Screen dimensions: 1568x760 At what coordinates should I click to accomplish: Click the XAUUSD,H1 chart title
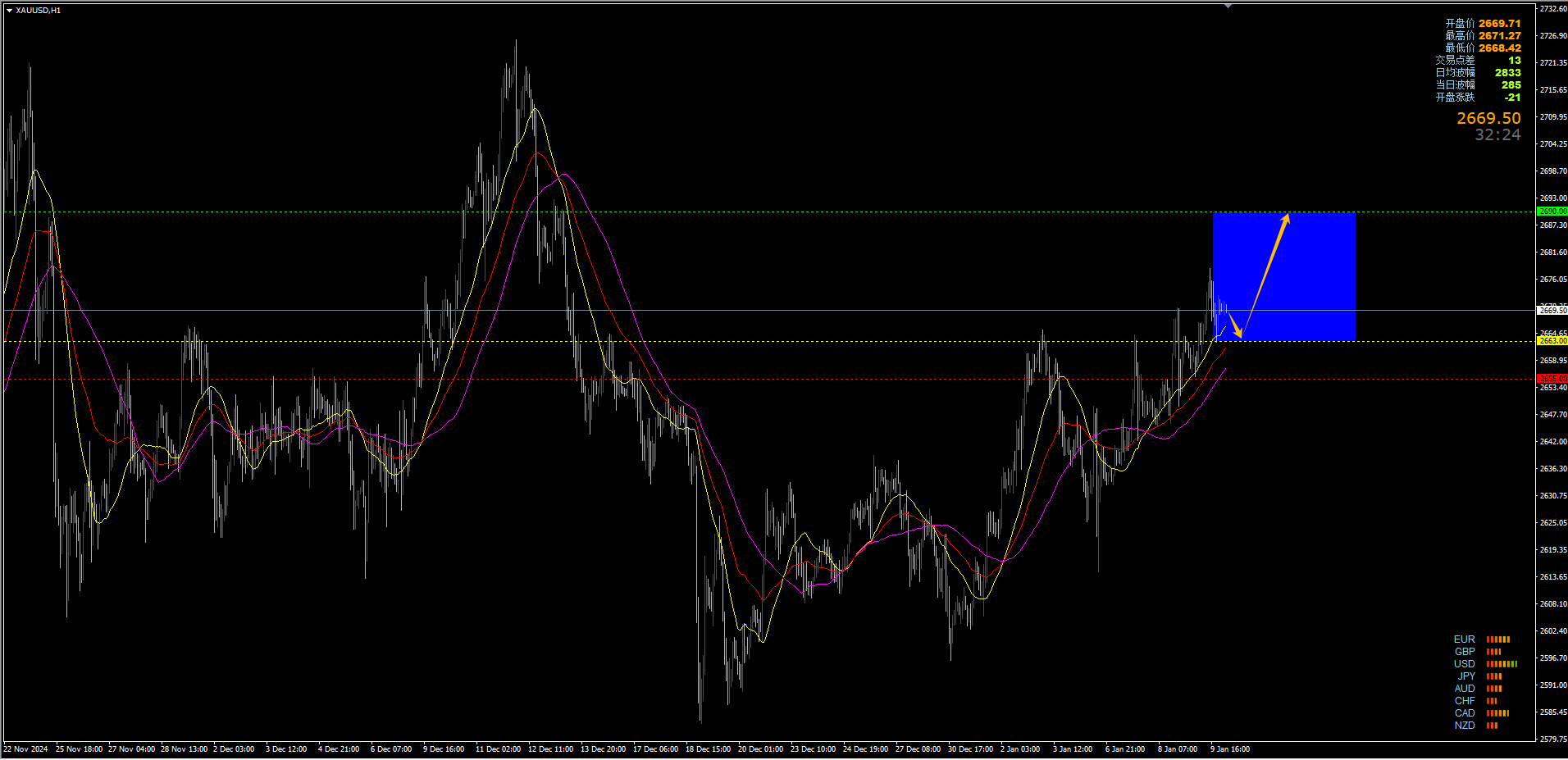[x=38, y=11]
